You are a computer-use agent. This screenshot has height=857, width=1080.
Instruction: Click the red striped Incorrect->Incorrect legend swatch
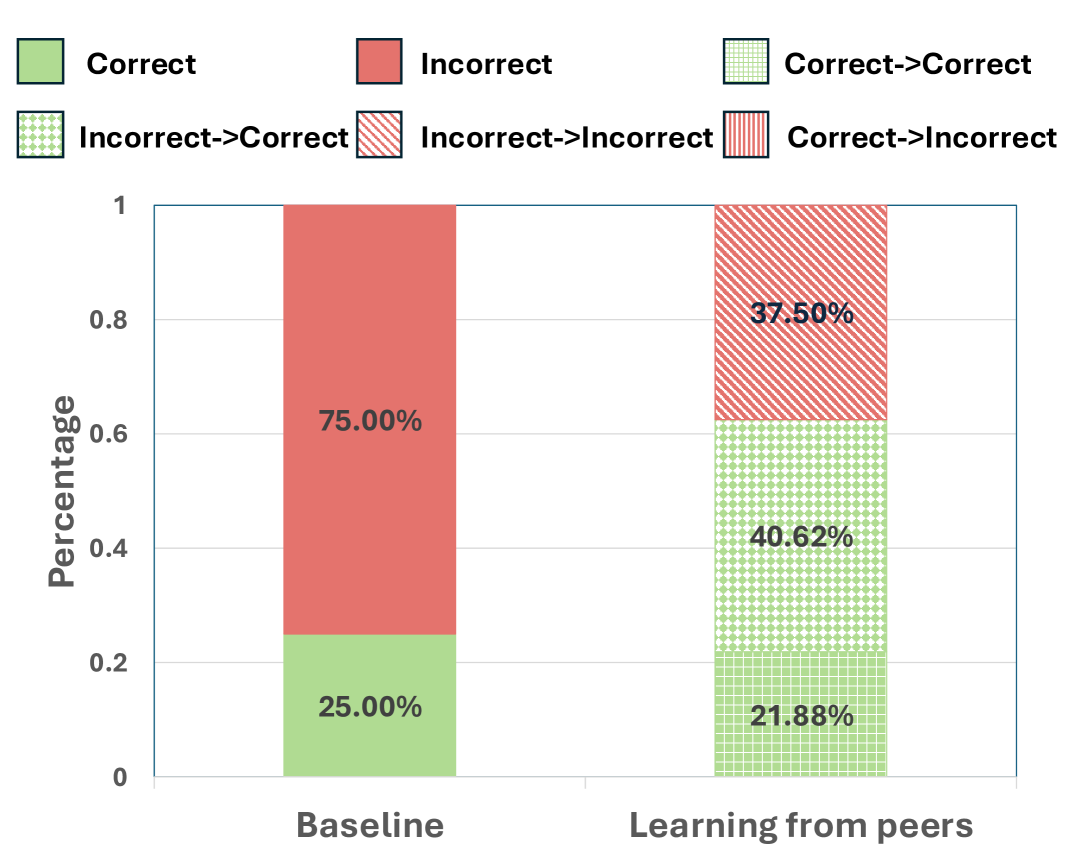point(380,135)
